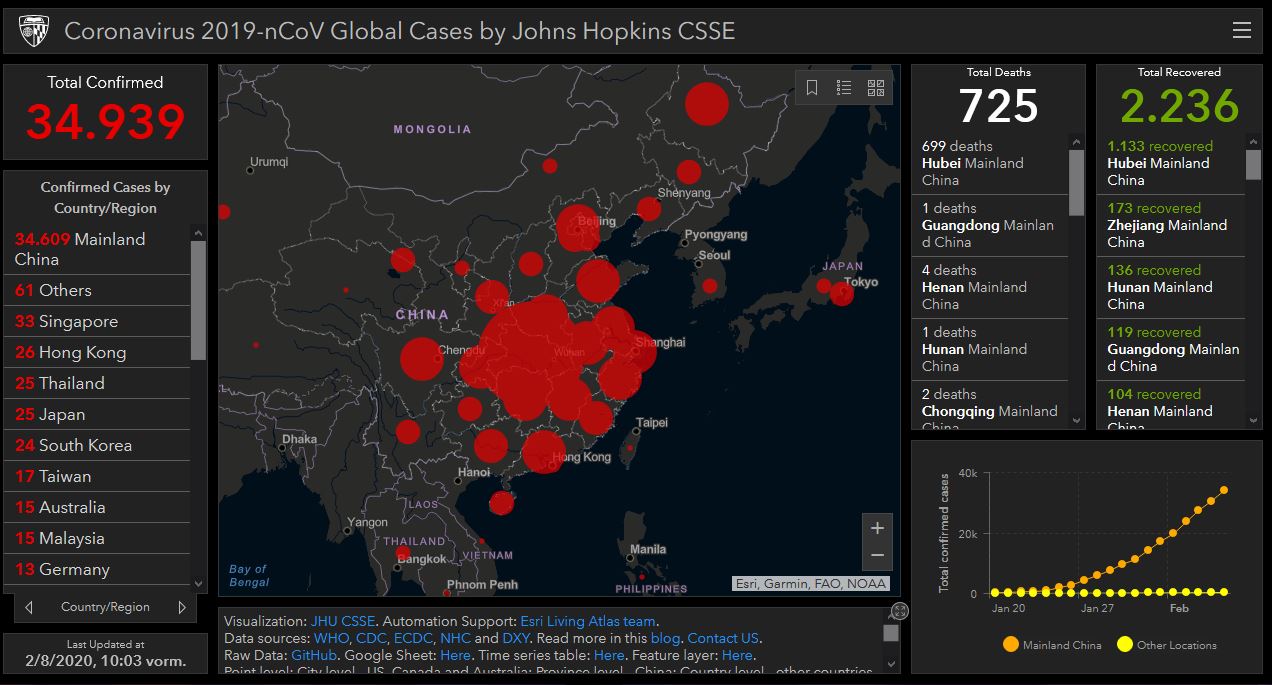Open the CDC data source link
The height and width of the screenshot is (685, 1272).
[x=371, y=638]
